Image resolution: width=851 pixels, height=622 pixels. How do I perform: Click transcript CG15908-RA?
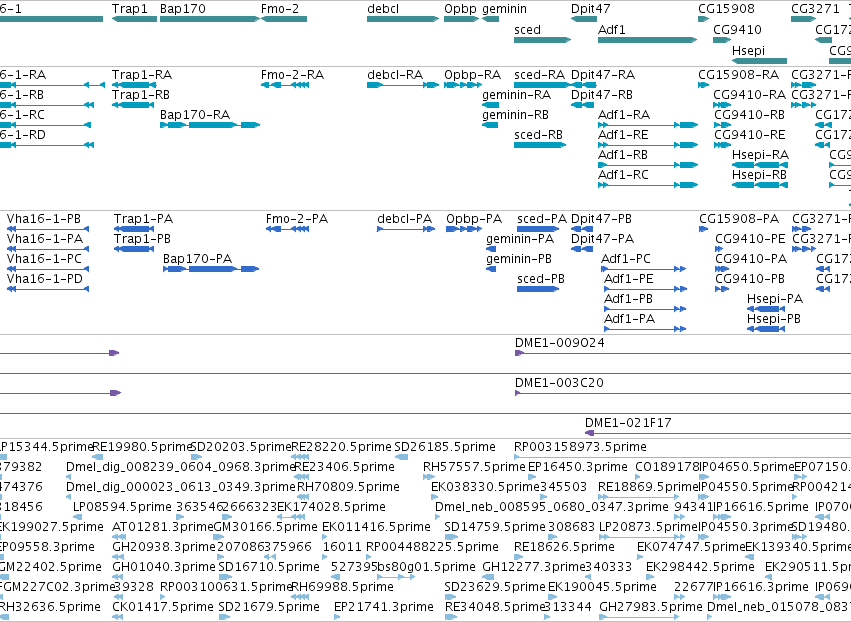point(739,75)
